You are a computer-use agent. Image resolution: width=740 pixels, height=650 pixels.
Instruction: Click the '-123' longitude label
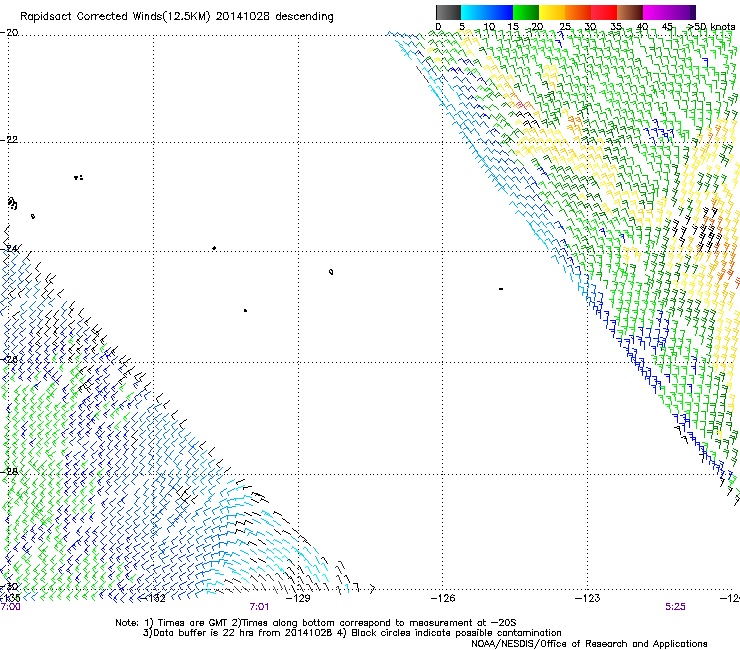tap(588, 599)
